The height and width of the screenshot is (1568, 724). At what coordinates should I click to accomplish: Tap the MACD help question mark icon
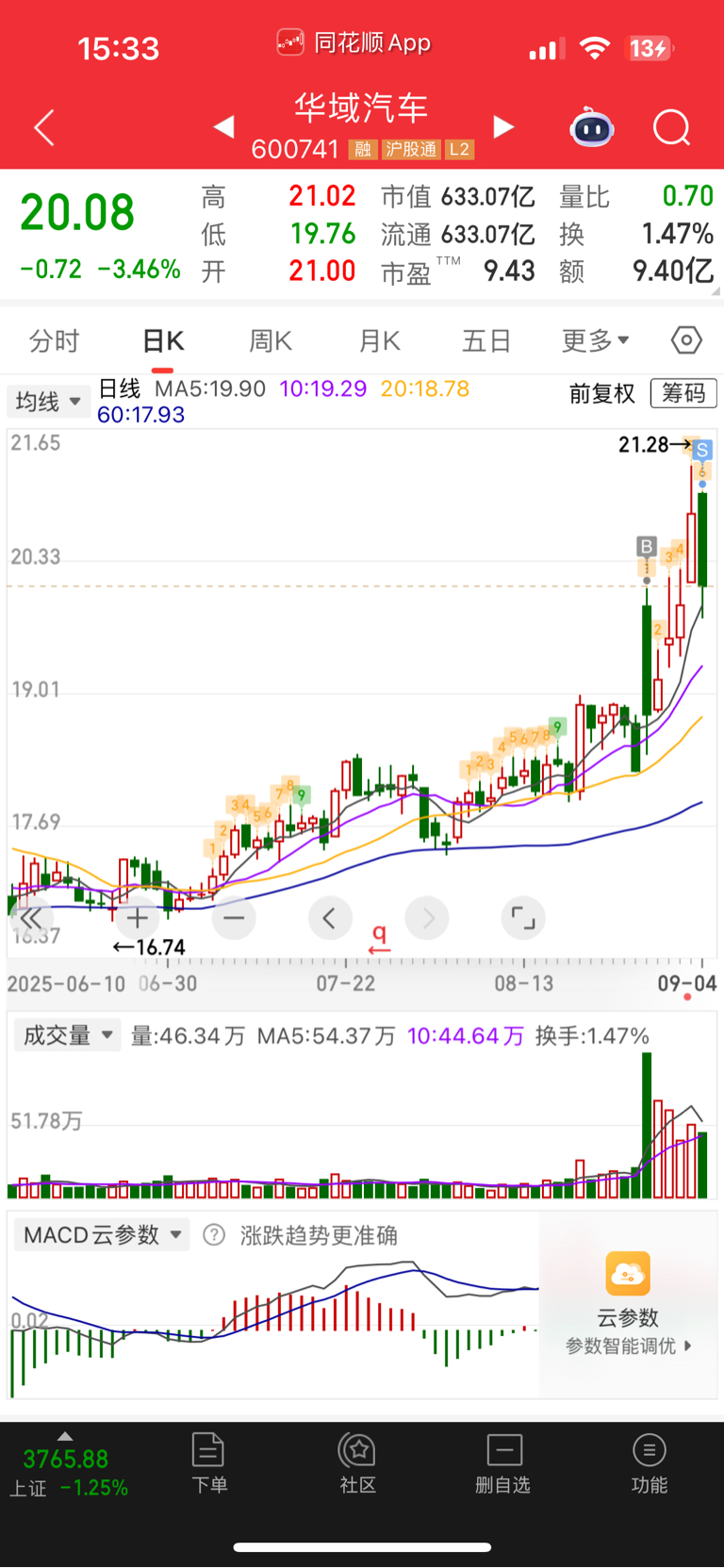click(x=214, y=1235)
